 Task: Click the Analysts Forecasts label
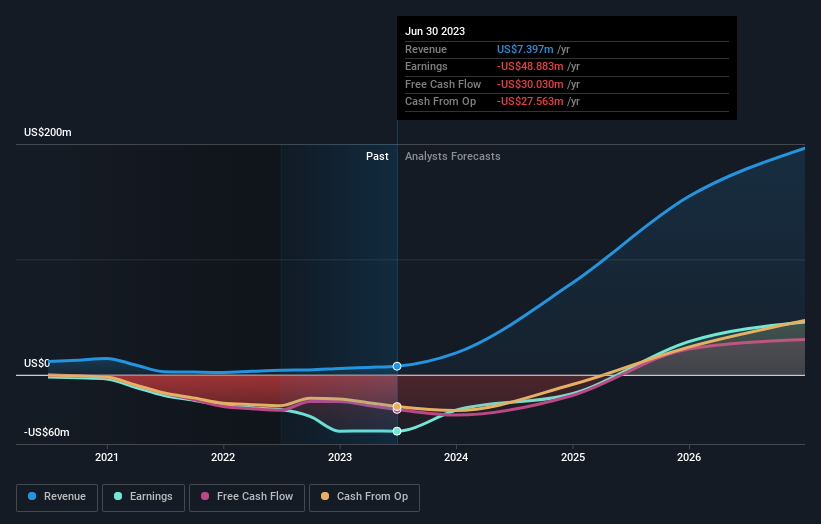452,156
